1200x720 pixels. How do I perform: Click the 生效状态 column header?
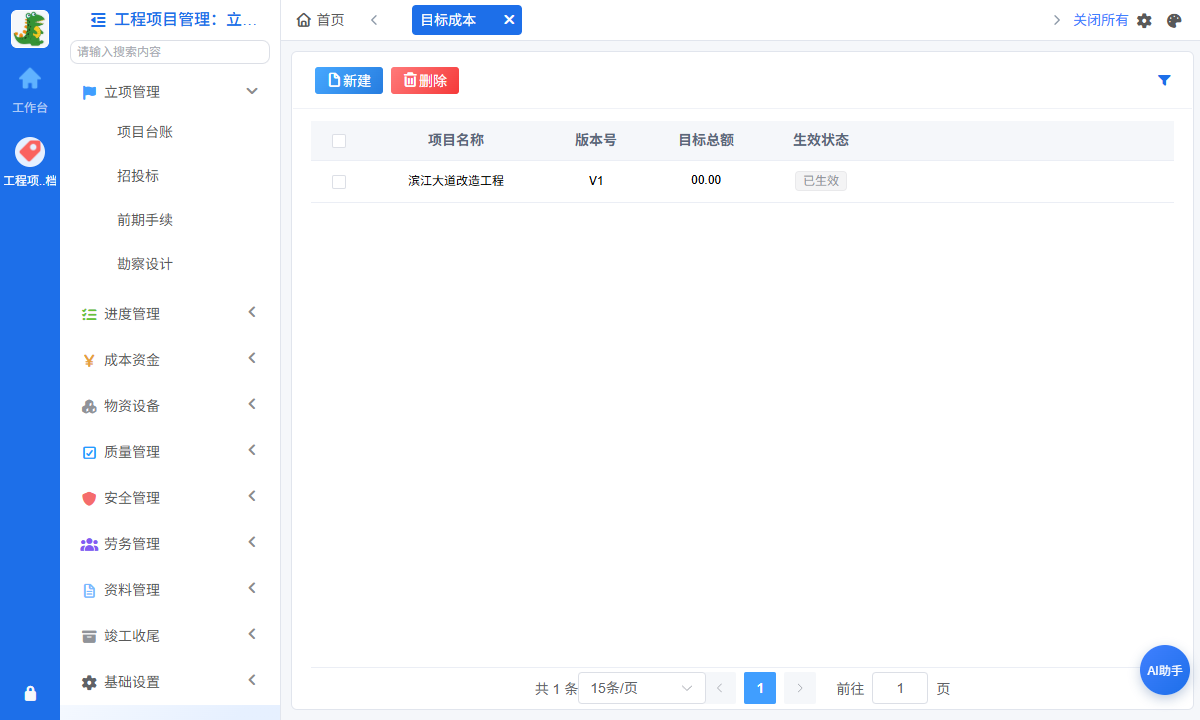(821, 140)
